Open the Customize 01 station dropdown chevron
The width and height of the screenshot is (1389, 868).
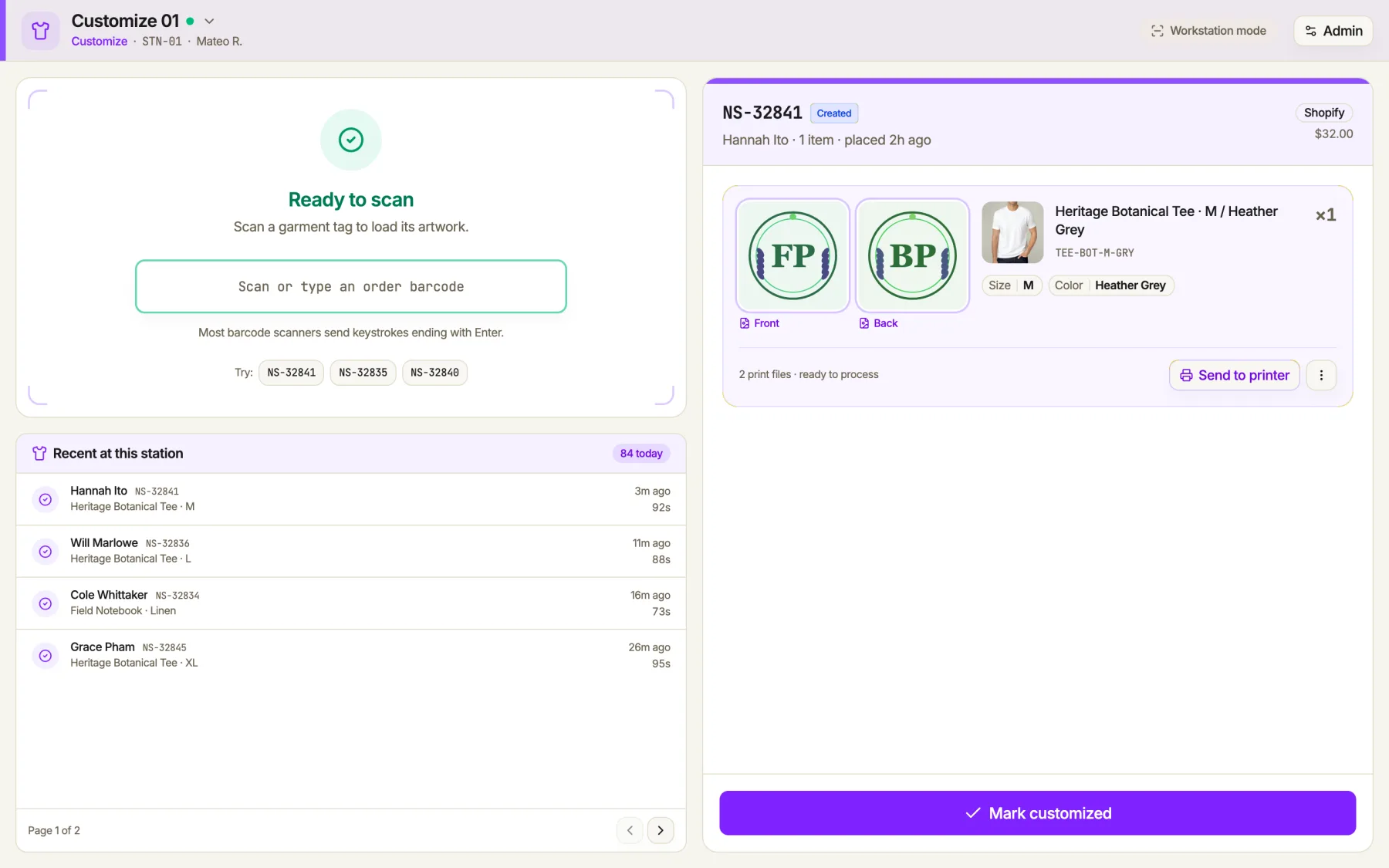(x=209, y=21)
